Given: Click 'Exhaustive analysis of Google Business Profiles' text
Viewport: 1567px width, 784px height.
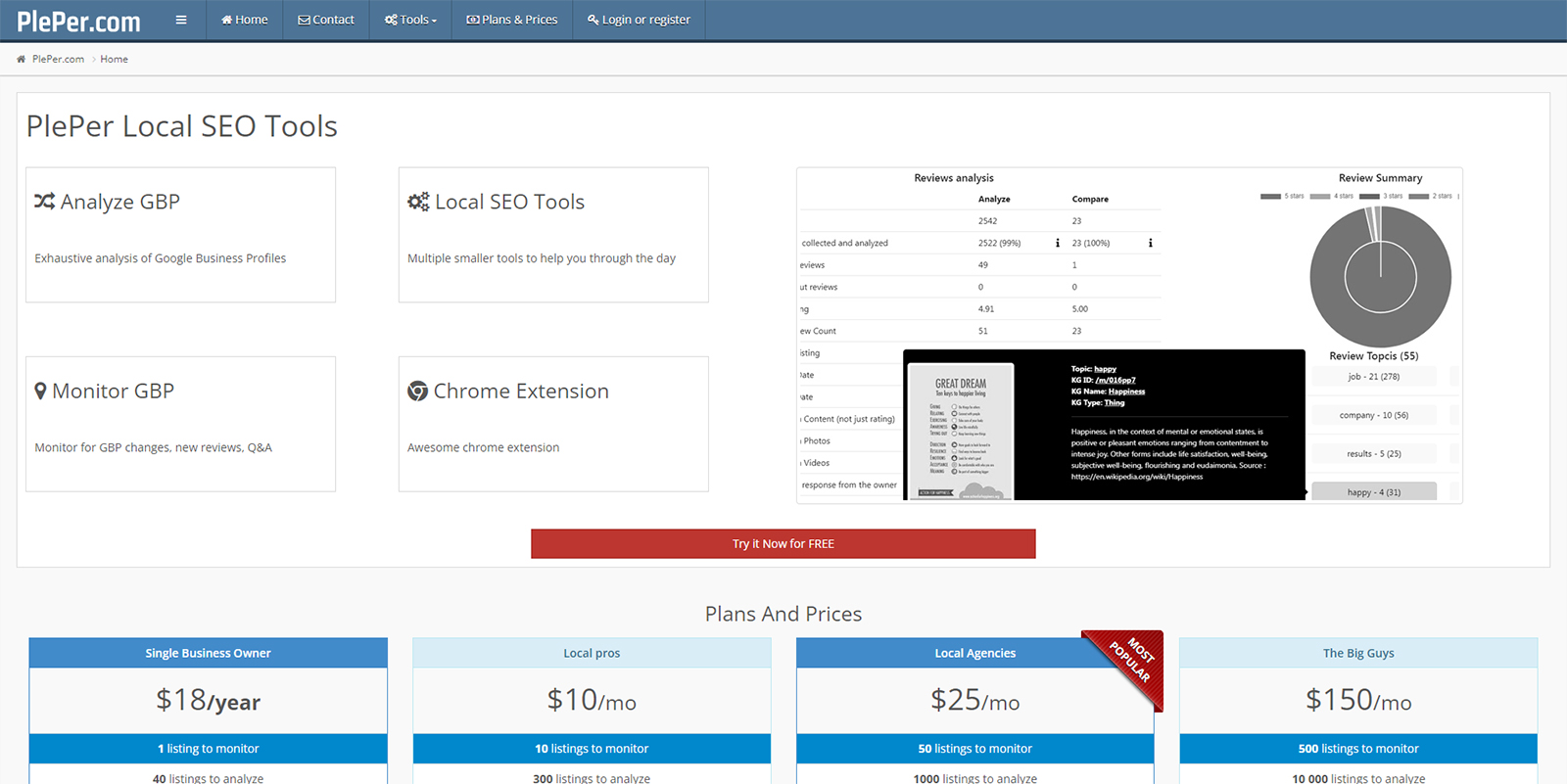Looking at the screenshot, I should tap(161, 258).
